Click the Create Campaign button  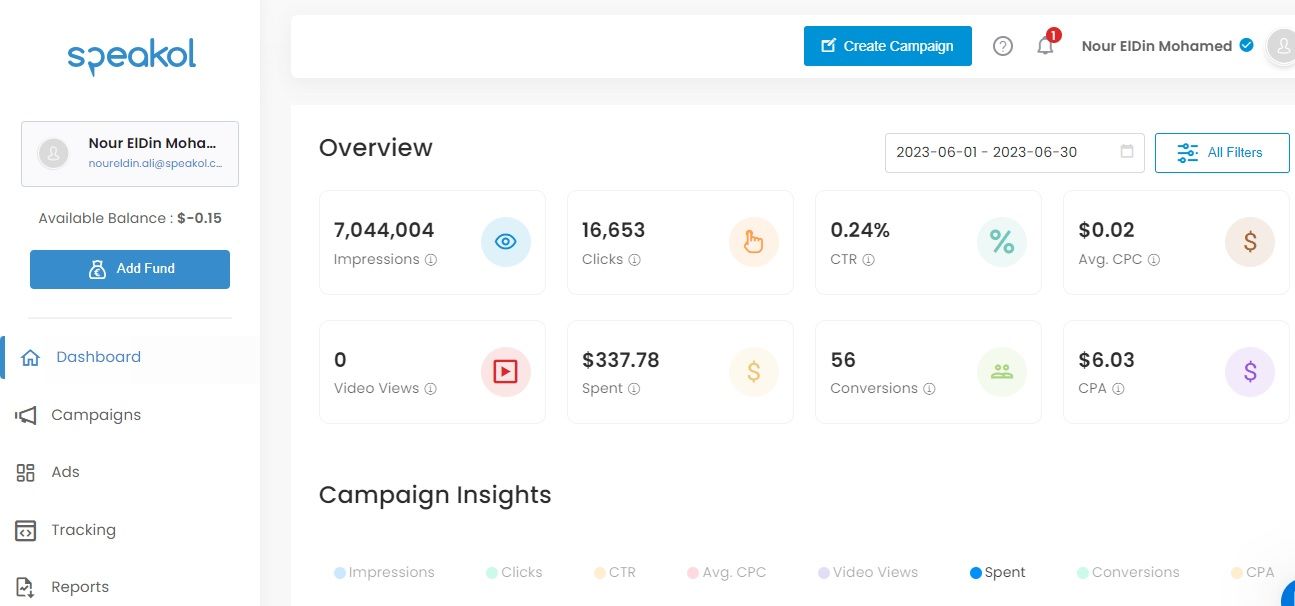(x=886, y=45)
